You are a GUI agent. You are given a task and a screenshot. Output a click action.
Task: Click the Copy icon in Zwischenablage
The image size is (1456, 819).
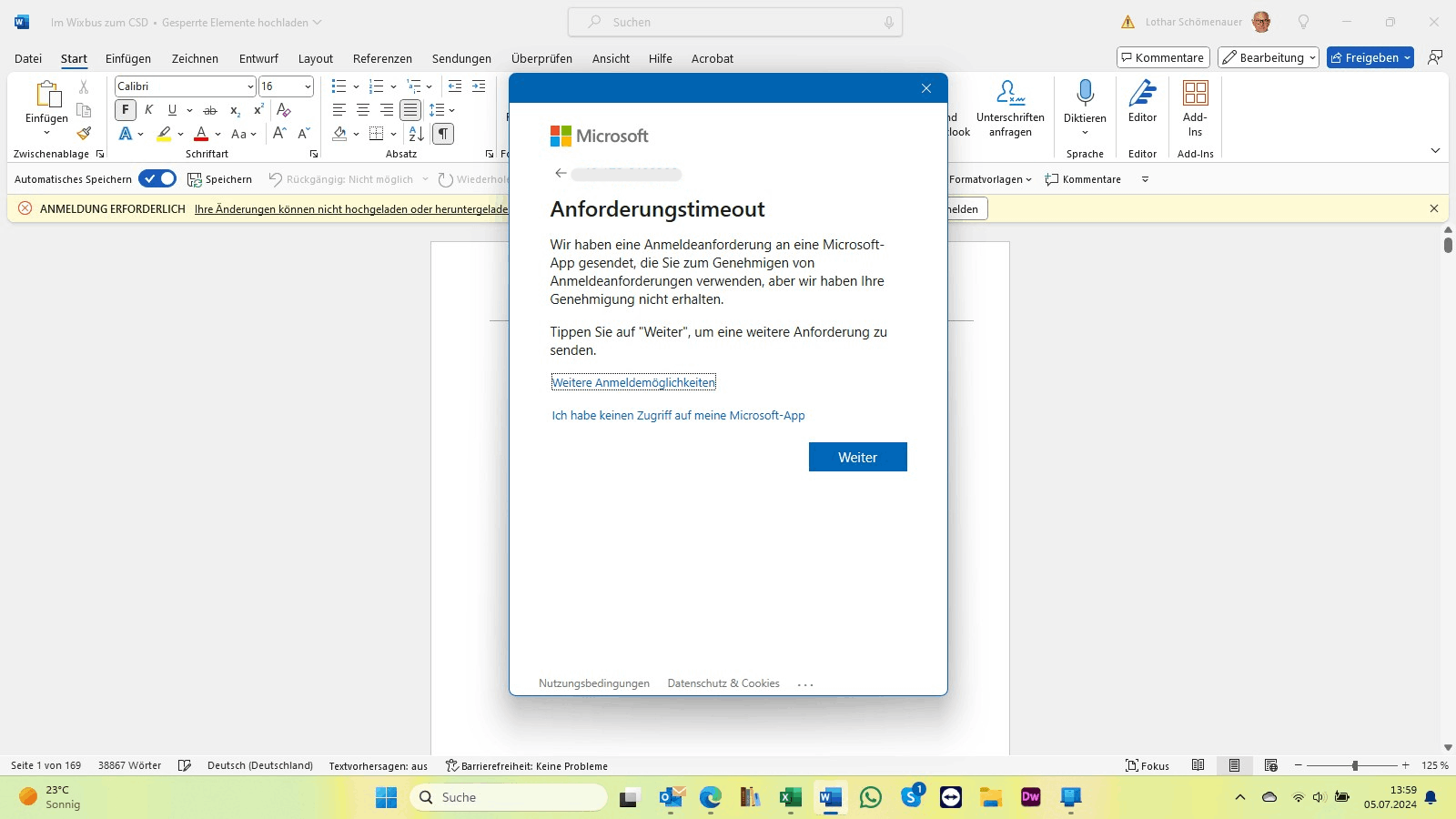tap(84, 110)
